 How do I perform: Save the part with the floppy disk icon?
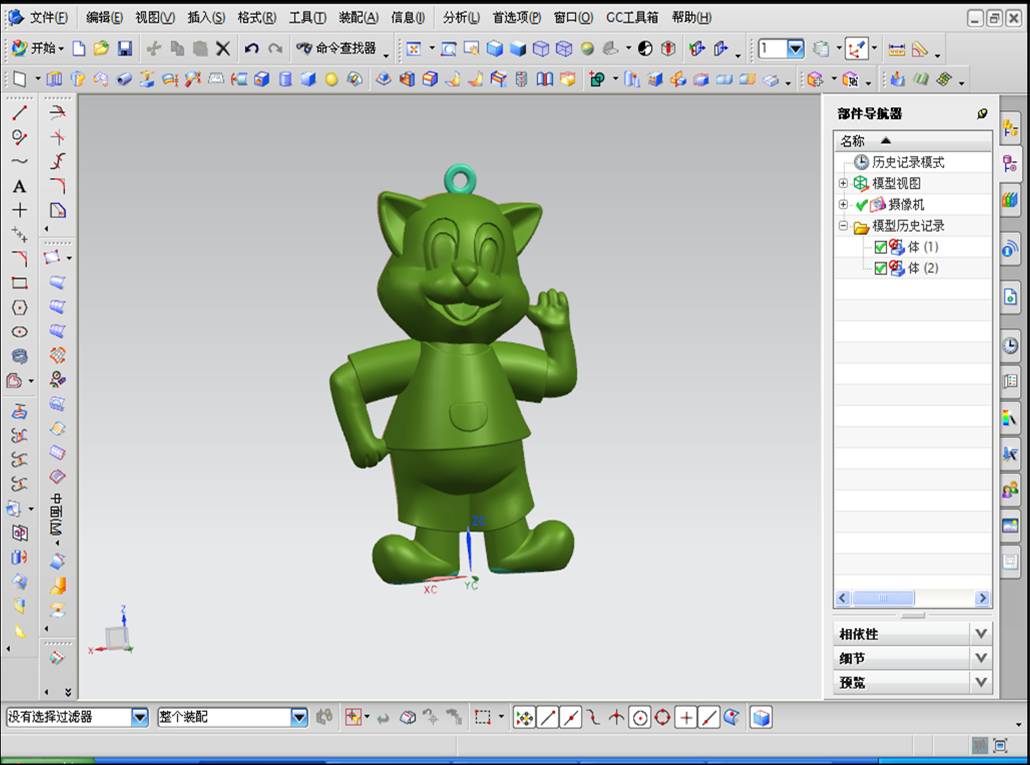pyautogui.click(x=125, y=48)
